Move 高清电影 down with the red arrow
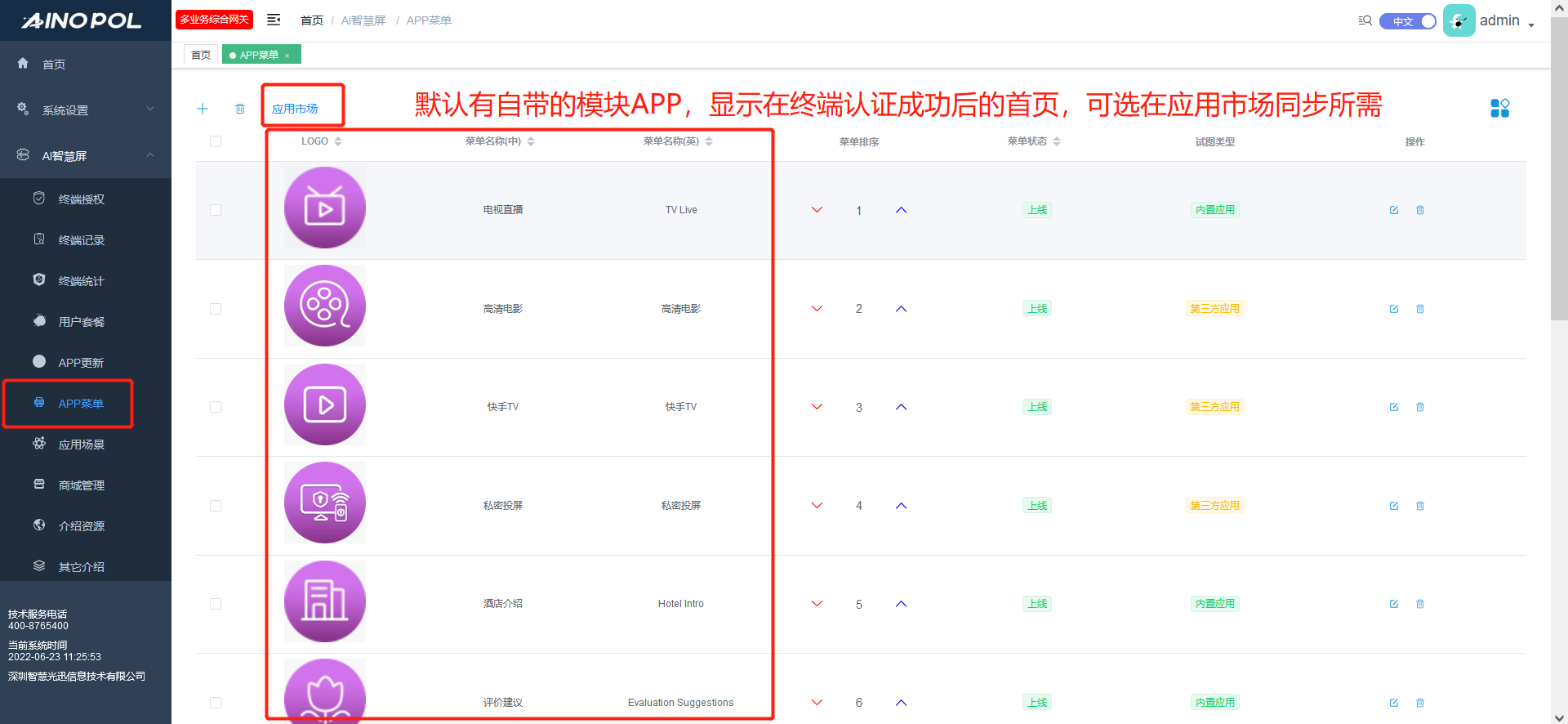This screenshot has height=724, width=1568. point(817,309)
